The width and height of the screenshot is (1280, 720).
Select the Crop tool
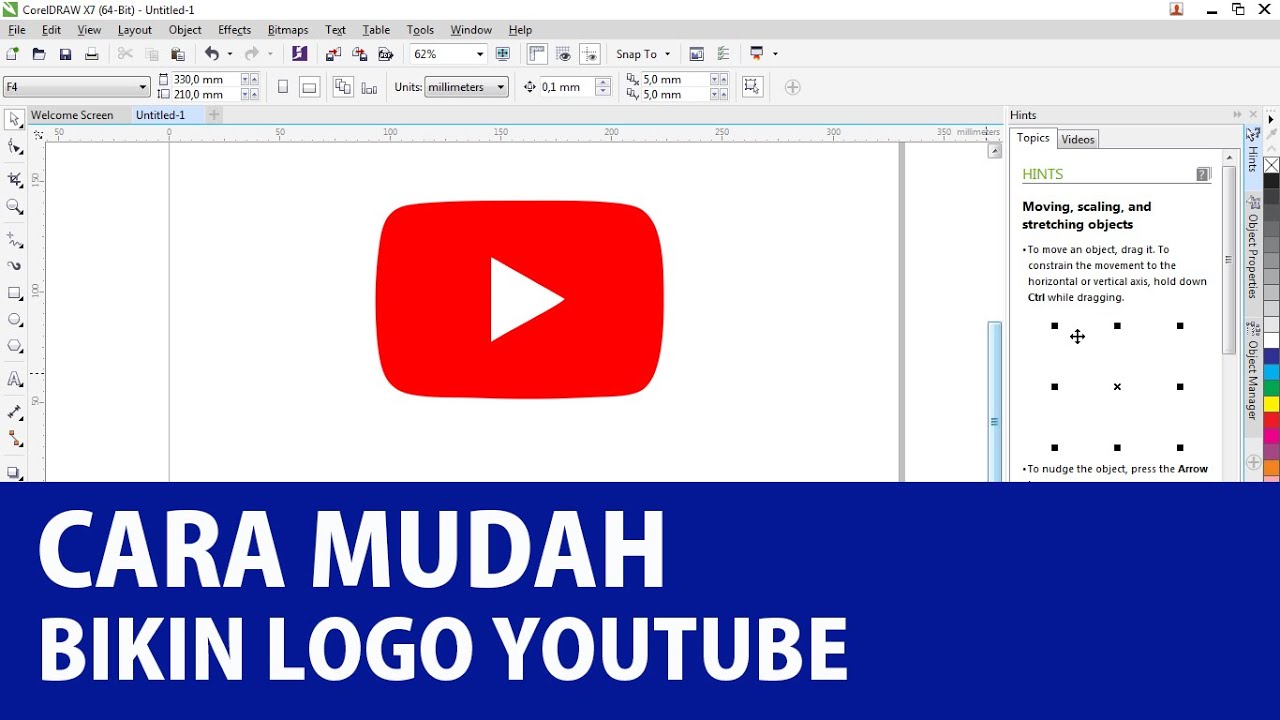[14, 180]
